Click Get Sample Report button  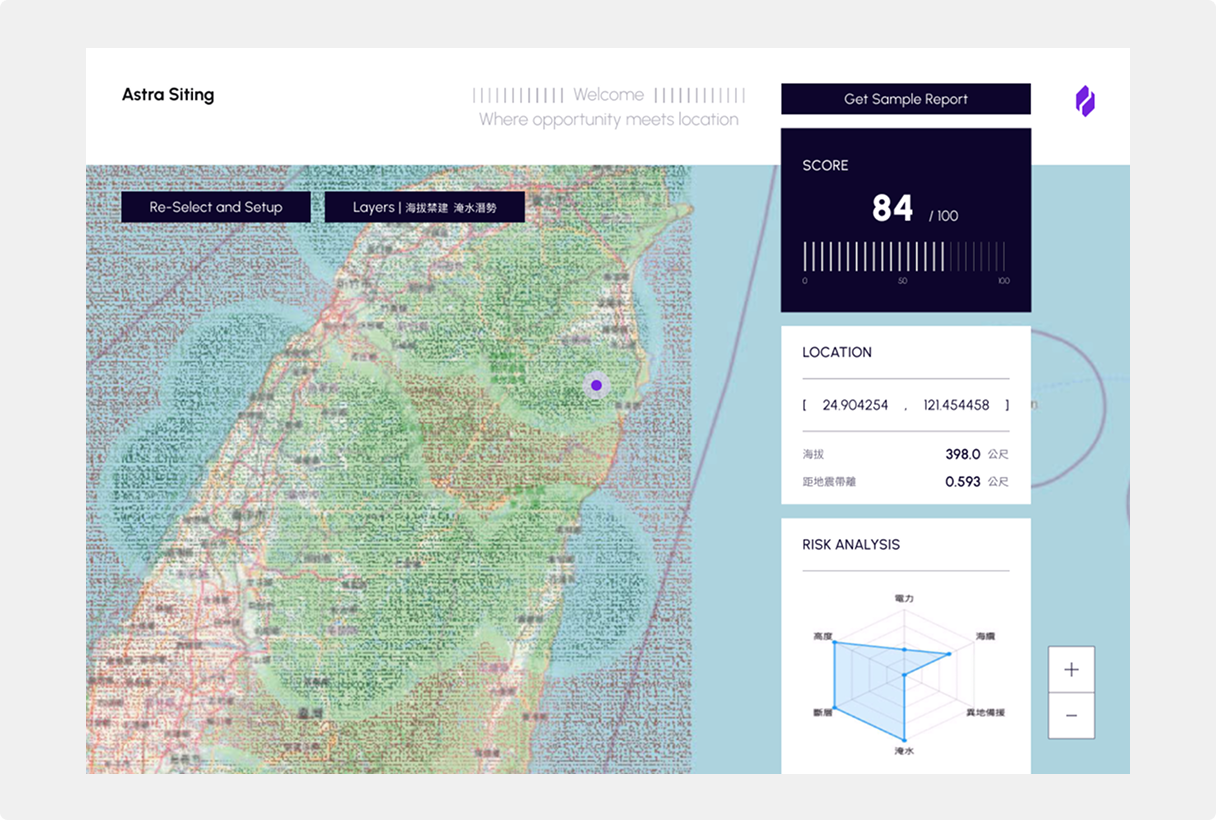tap(905, 99)
